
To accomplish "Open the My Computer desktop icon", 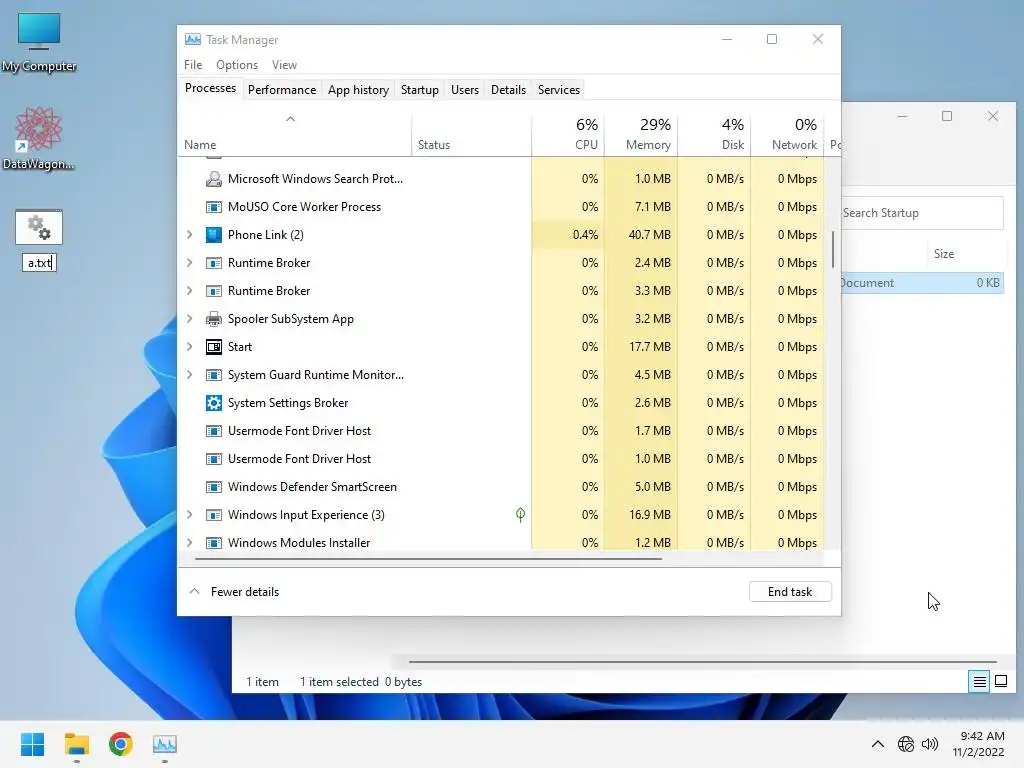I will [x=39, y=42].
